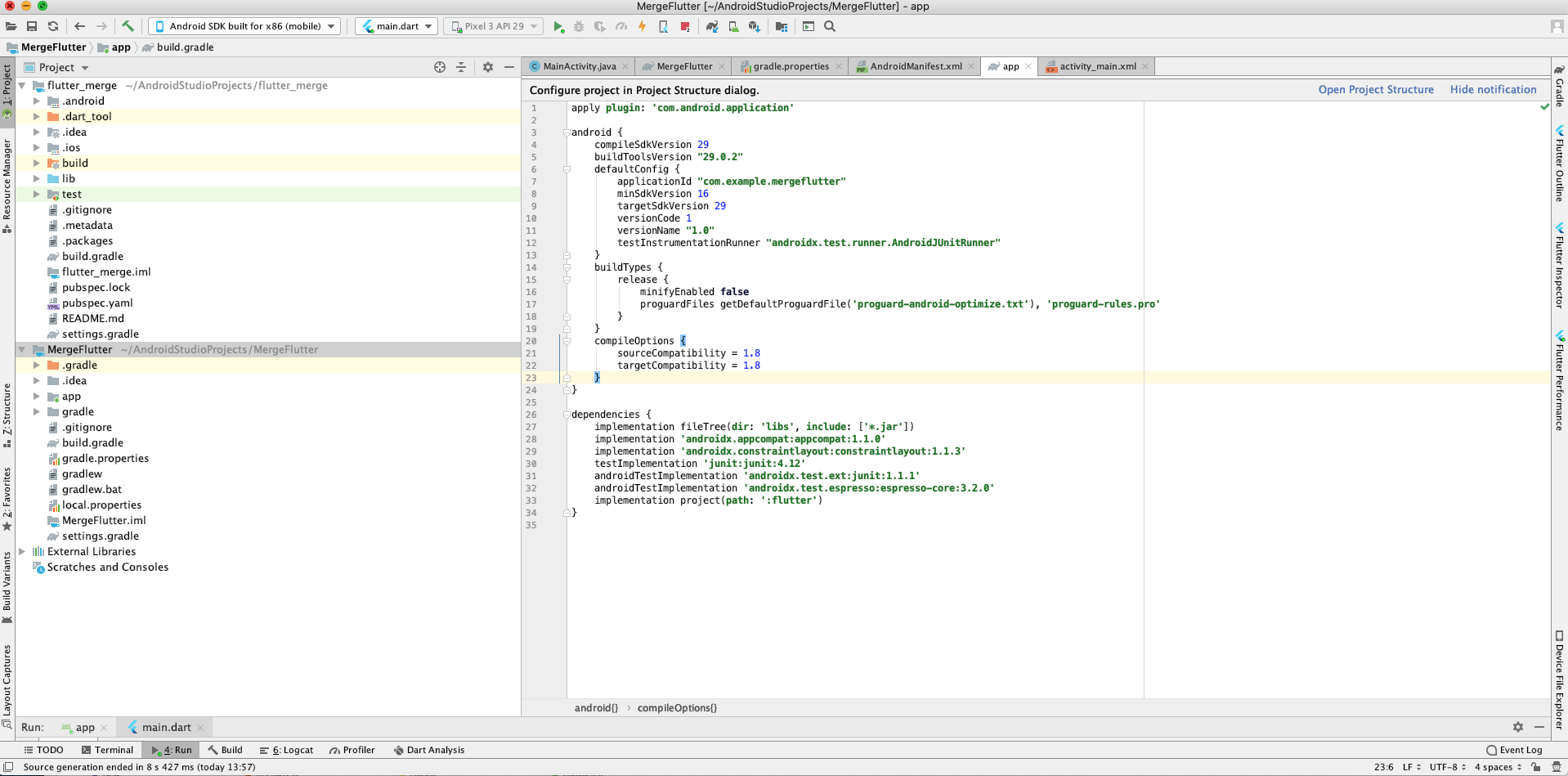Image resolution: width=1568 pixels, height=776 pixels.
Task: Open the Pixel 3 API 29 dropdown
Action: 493,26
